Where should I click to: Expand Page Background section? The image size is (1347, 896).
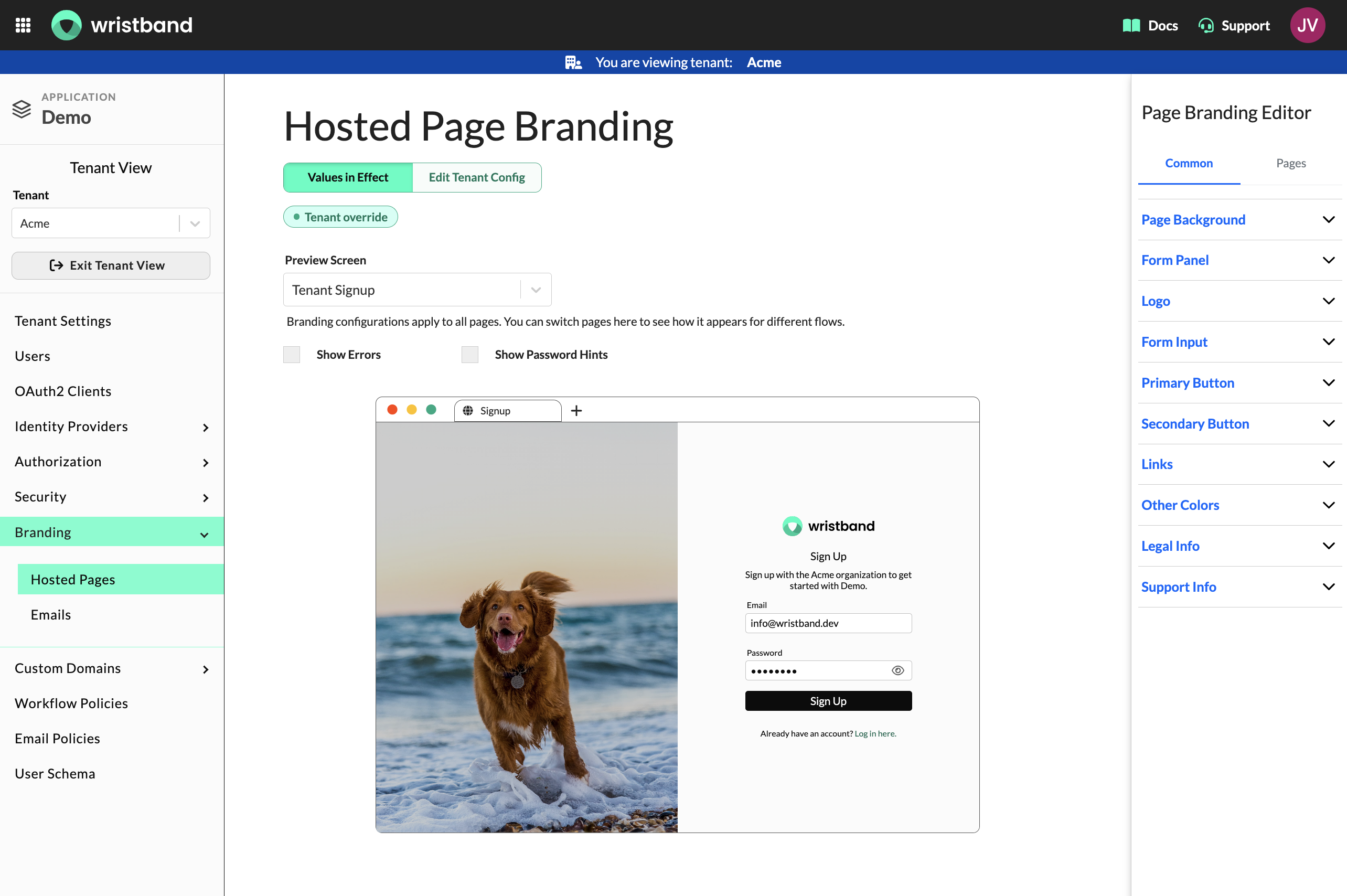(x=1239, y=219)
